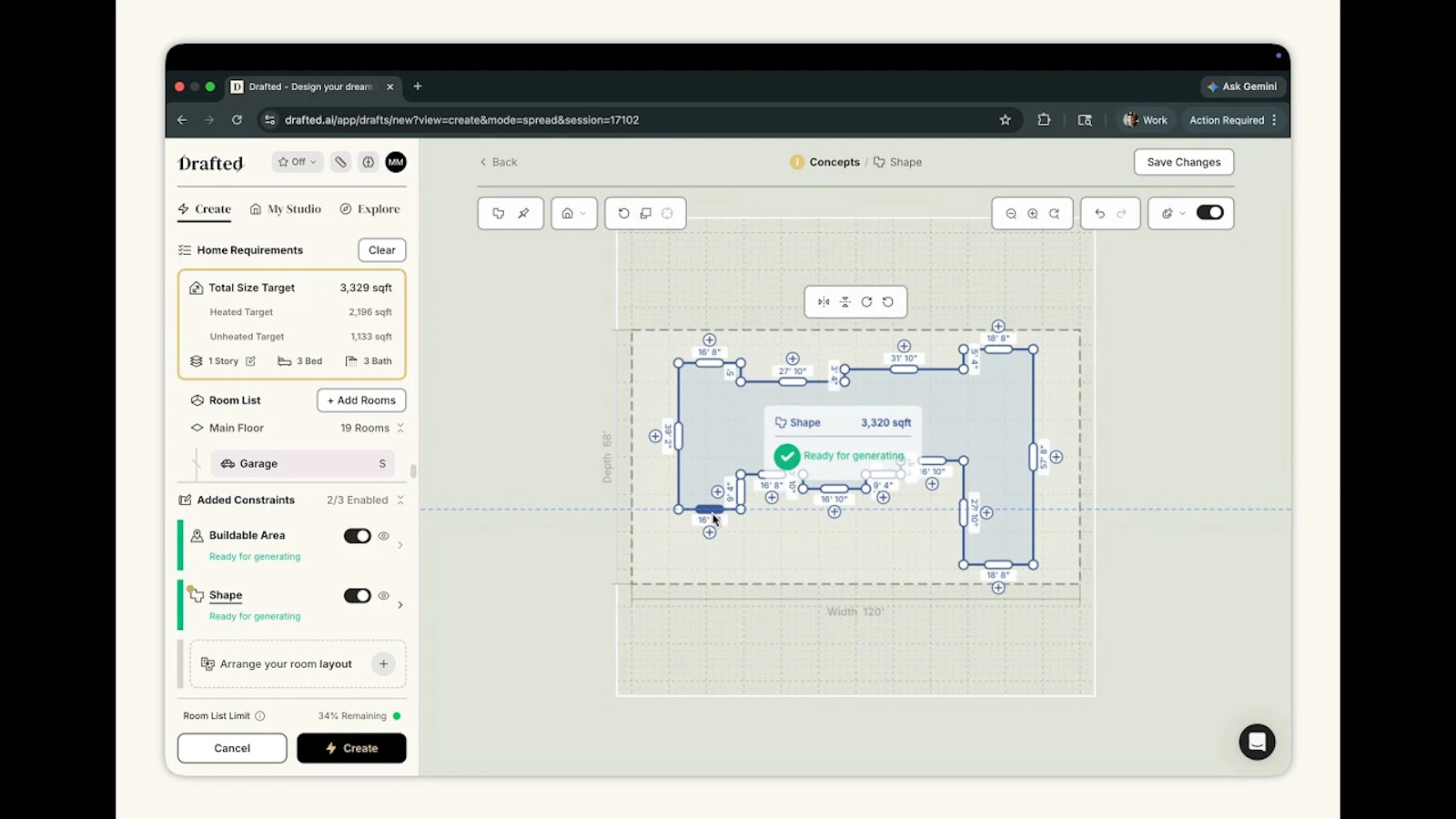1456x819 pixels.
Task: Rotate the shape counter-clockwise
Action: [888, 302]
